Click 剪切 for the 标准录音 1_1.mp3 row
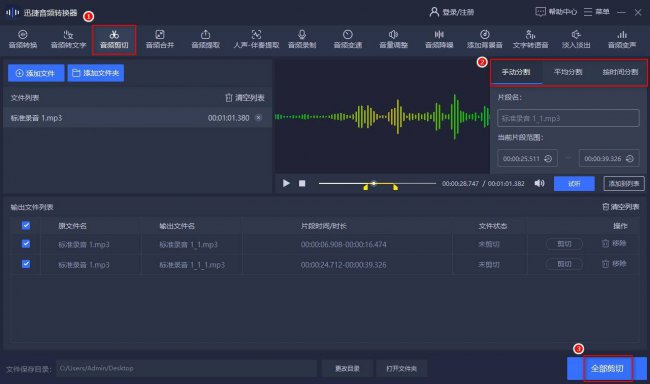This screenshot has height=384, width=650. tap(564, 244)
